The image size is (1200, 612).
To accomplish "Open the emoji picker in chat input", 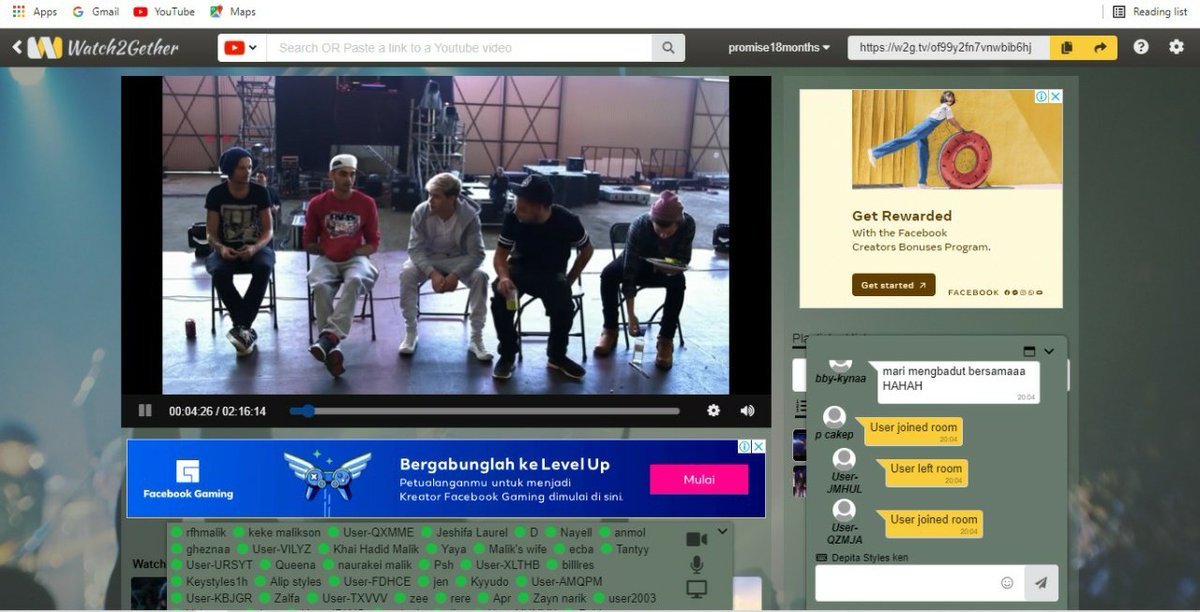I will pyautogui.click(x=1007, y=583).
